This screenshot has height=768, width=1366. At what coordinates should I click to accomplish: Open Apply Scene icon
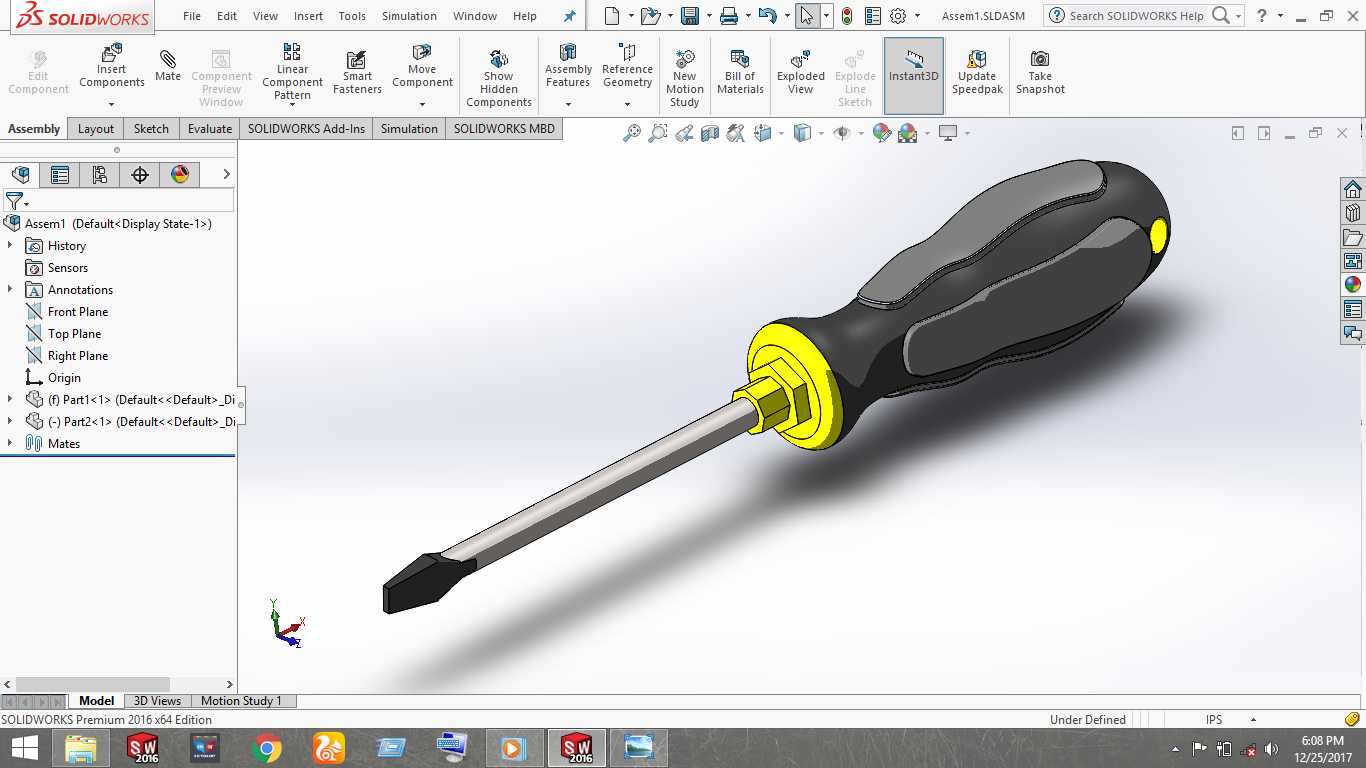tap(908, 133)
